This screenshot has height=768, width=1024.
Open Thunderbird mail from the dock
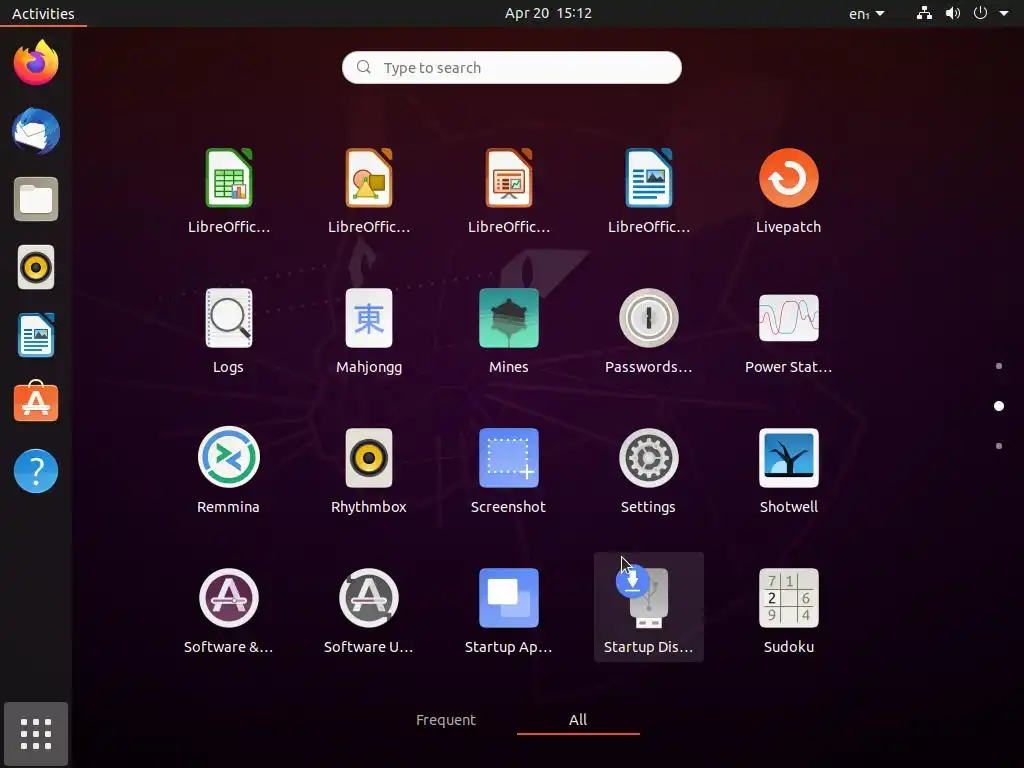36,131
